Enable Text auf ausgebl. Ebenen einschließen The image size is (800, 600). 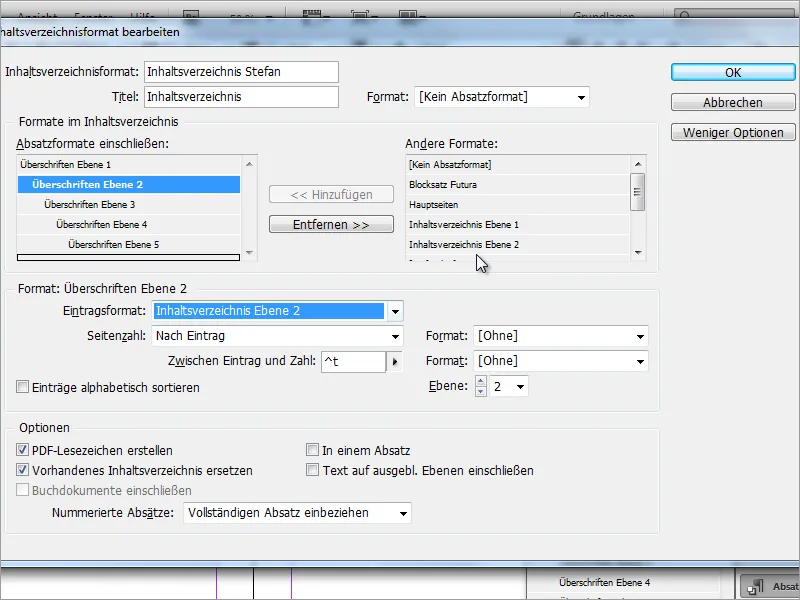(312, 470)
